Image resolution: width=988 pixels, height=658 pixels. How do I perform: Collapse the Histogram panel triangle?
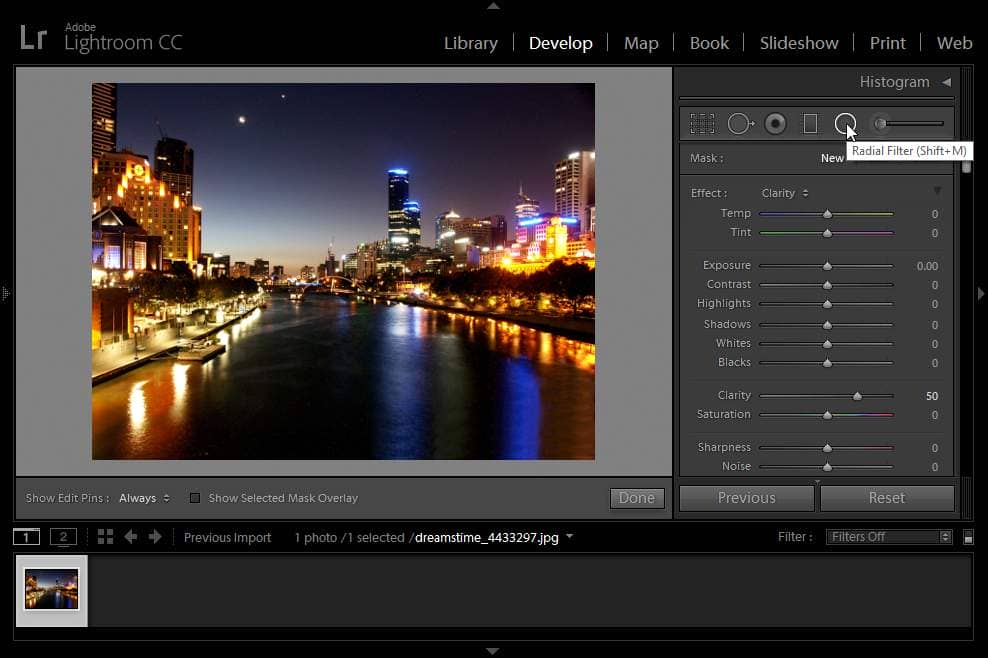coord(946,82)
